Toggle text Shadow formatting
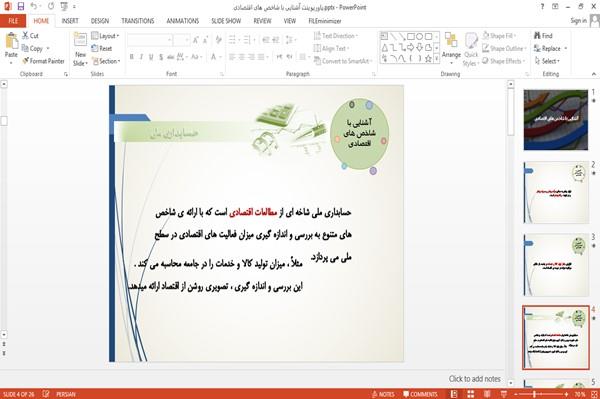The width and height of the screenshot is (600, 399). pyautogui.click(x=161, y=57)
